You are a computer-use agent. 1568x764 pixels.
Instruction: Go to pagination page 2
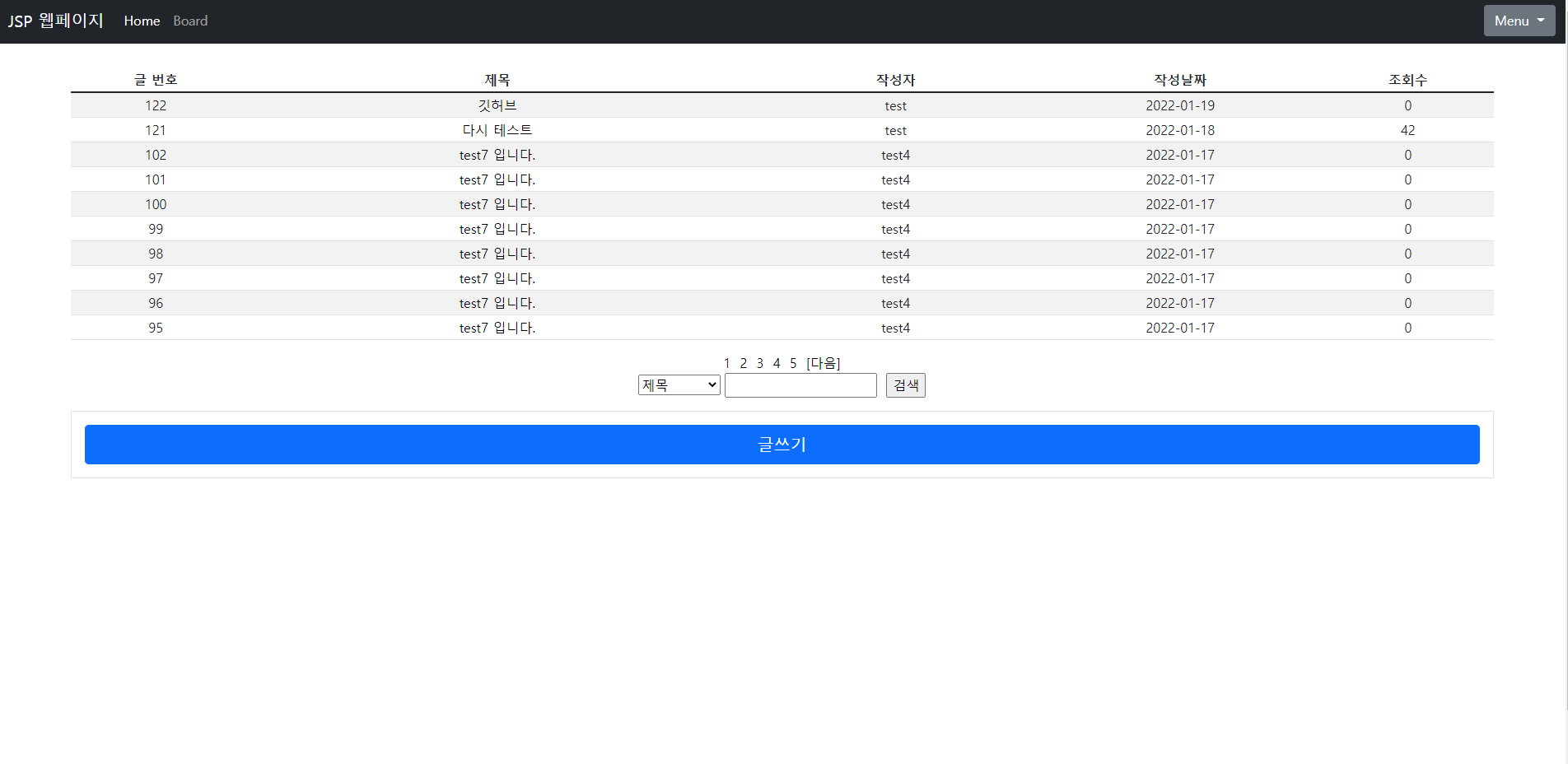click(x=744, y=363)
